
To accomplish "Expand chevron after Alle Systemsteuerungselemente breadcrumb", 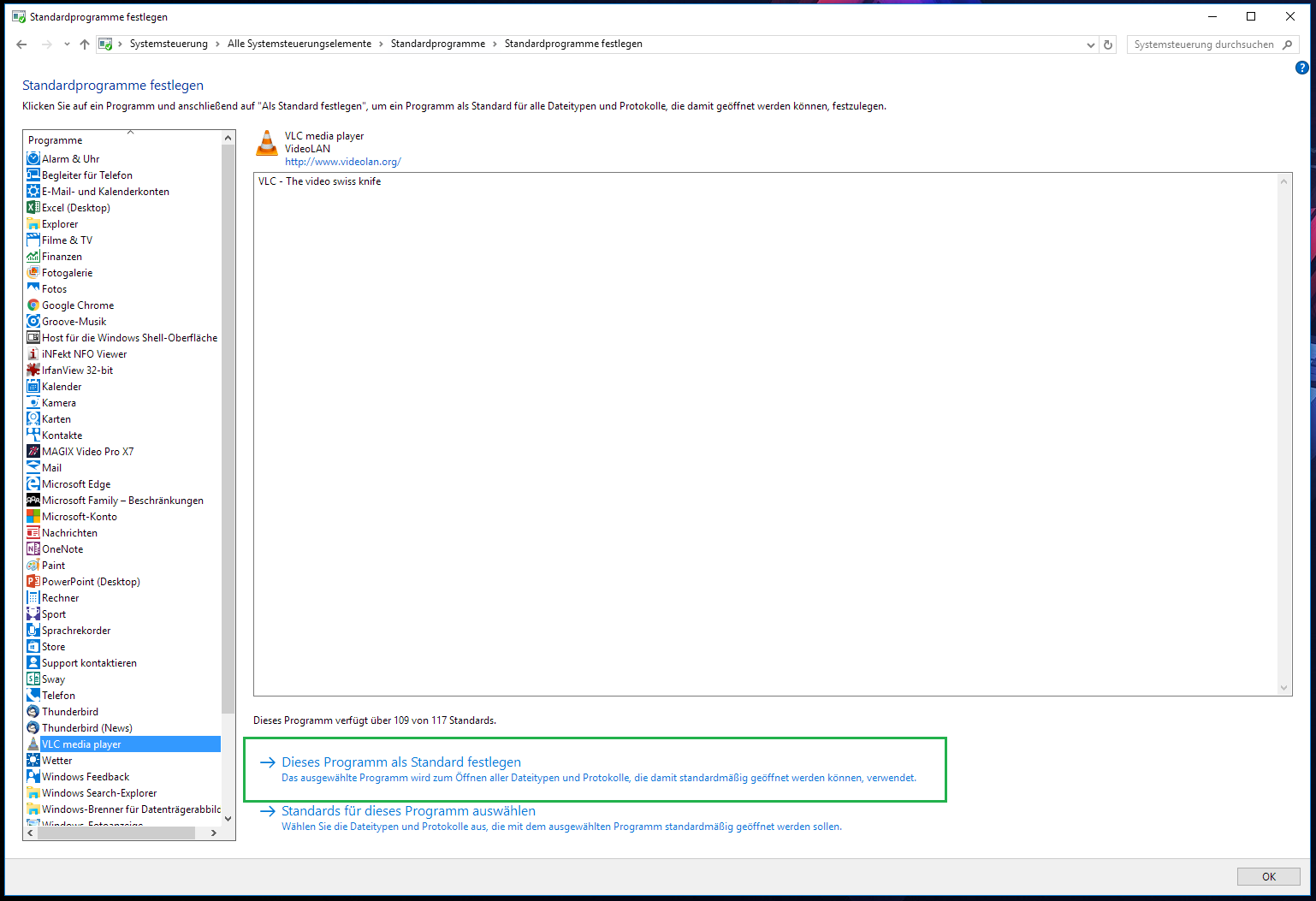I will 381,44.
